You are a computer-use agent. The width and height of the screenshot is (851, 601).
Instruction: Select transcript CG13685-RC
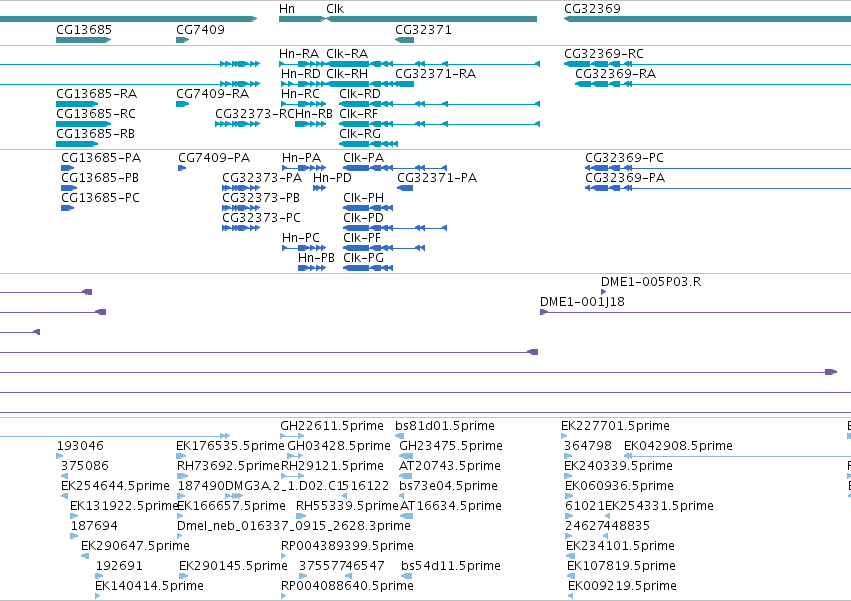coord(96,113)
